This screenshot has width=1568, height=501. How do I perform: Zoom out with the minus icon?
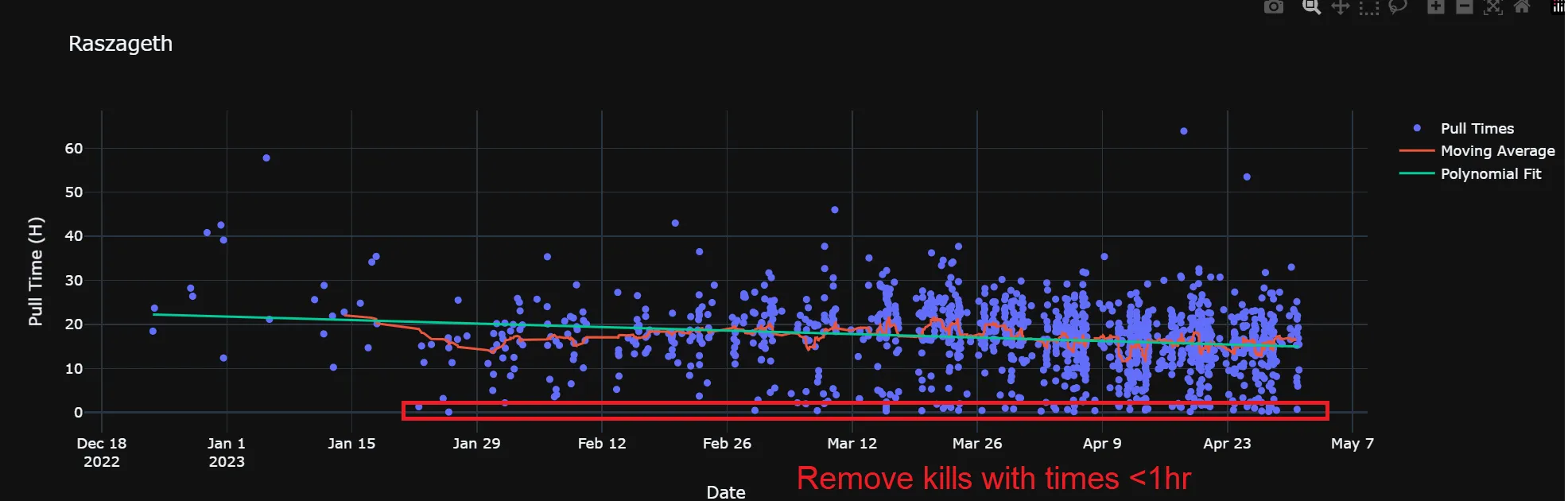pos(1464,7)
